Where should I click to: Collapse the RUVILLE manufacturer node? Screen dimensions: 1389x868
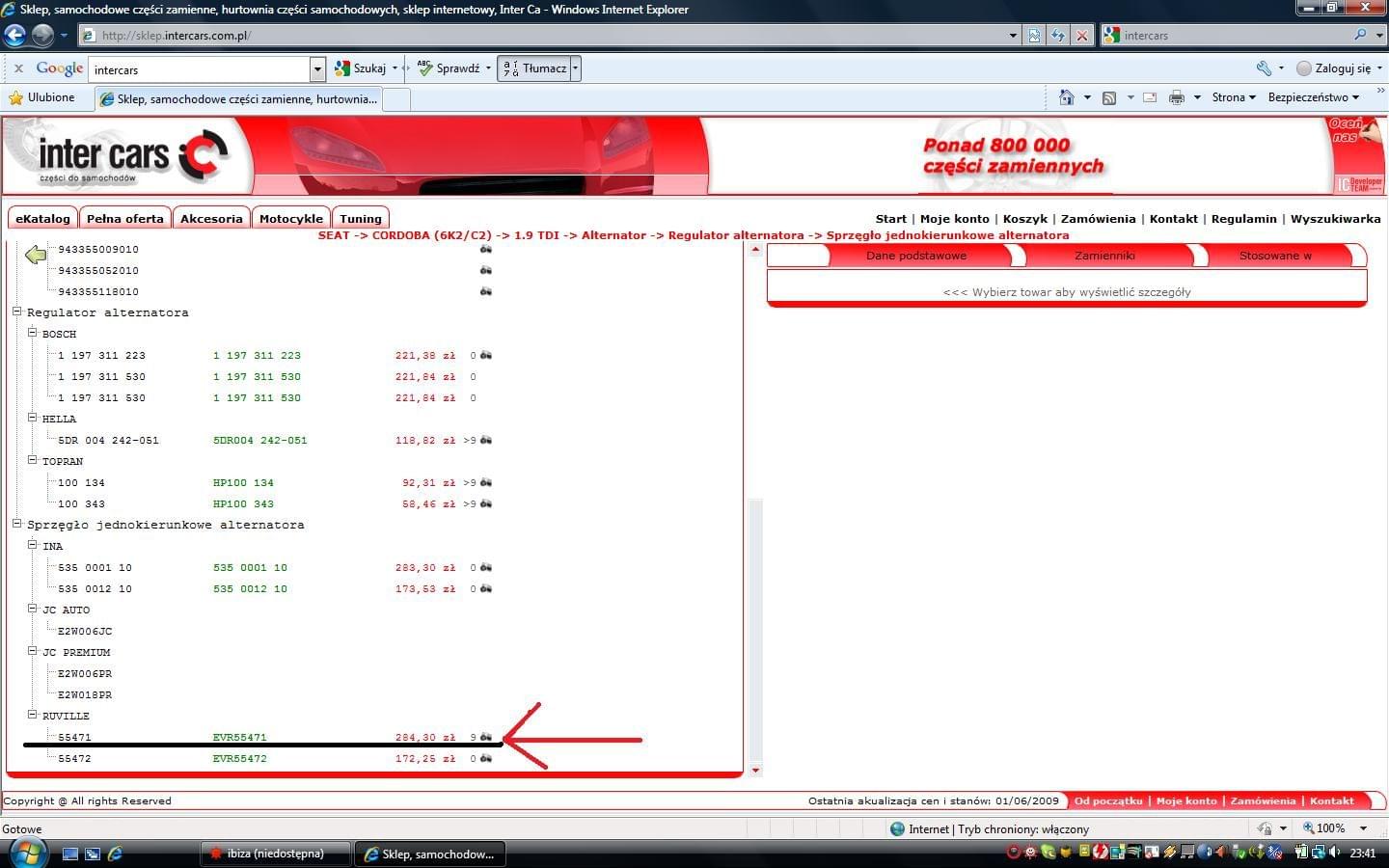[32, 715]
